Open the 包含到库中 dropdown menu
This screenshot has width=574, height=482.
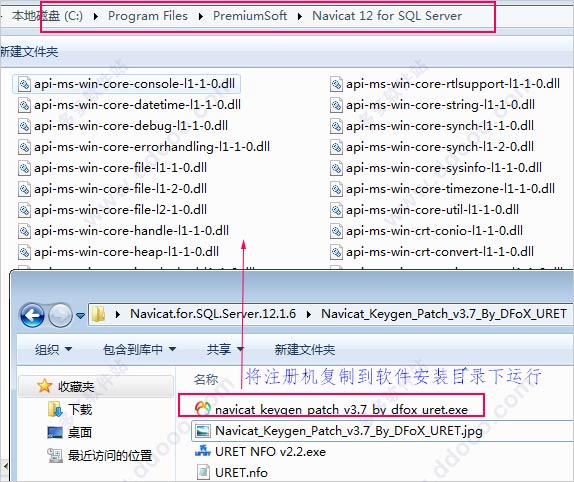click(139, 350)
